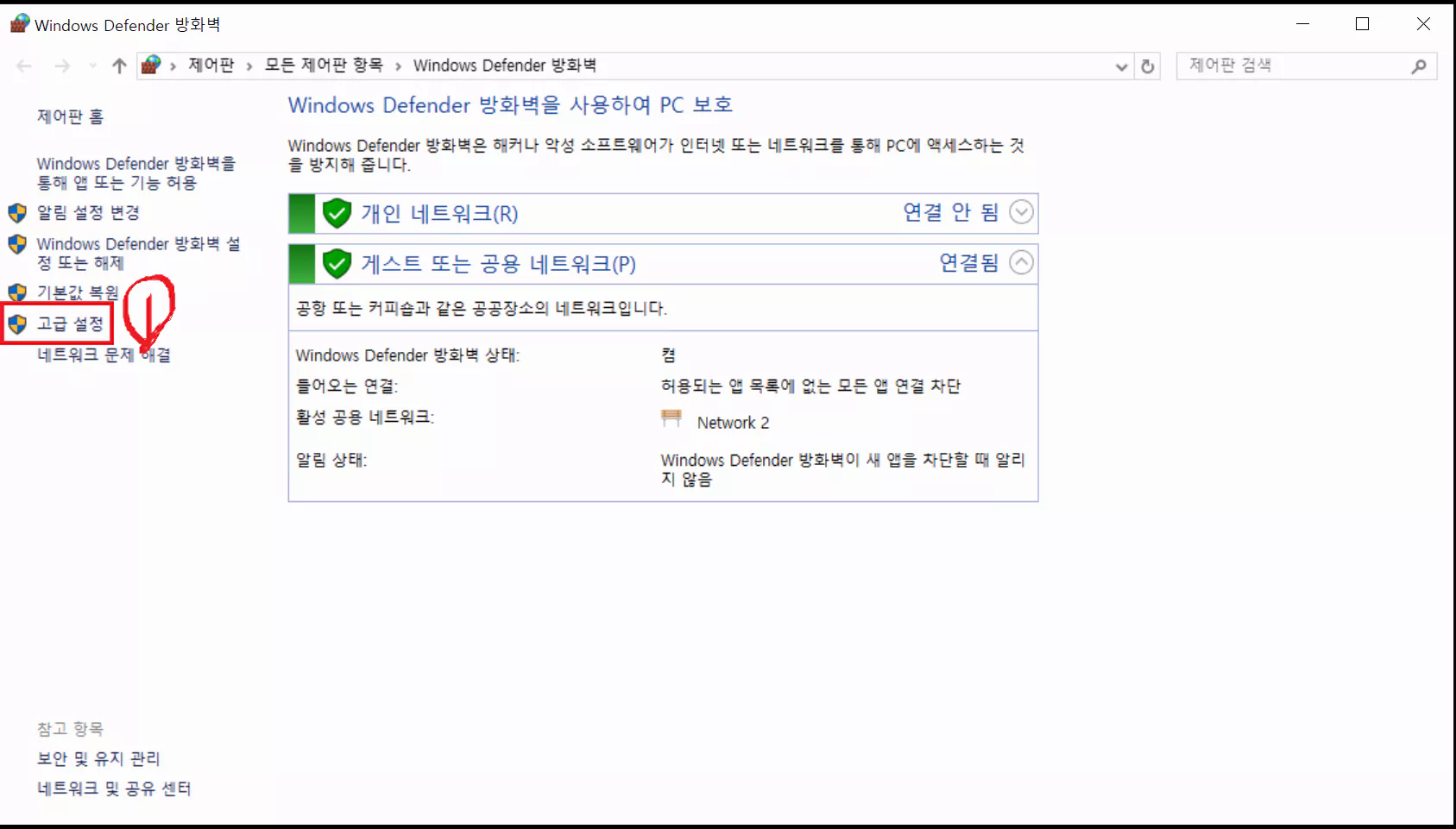Open the address bar history dropdown
This screenshot has height=829, width=1456.
pyautogui.click(x=1121, y=66)
